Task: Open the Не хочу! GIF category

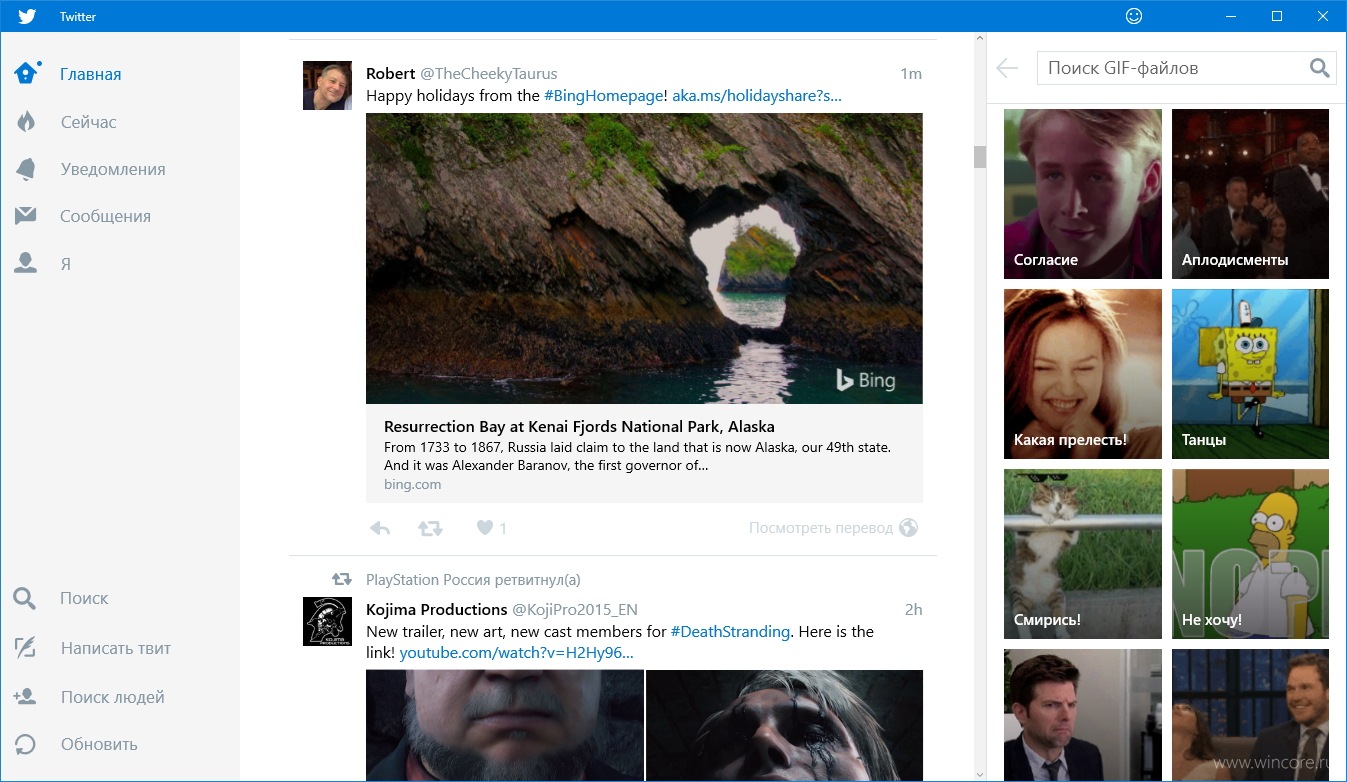Action: pyautogui.click(x=1250, y=554)
